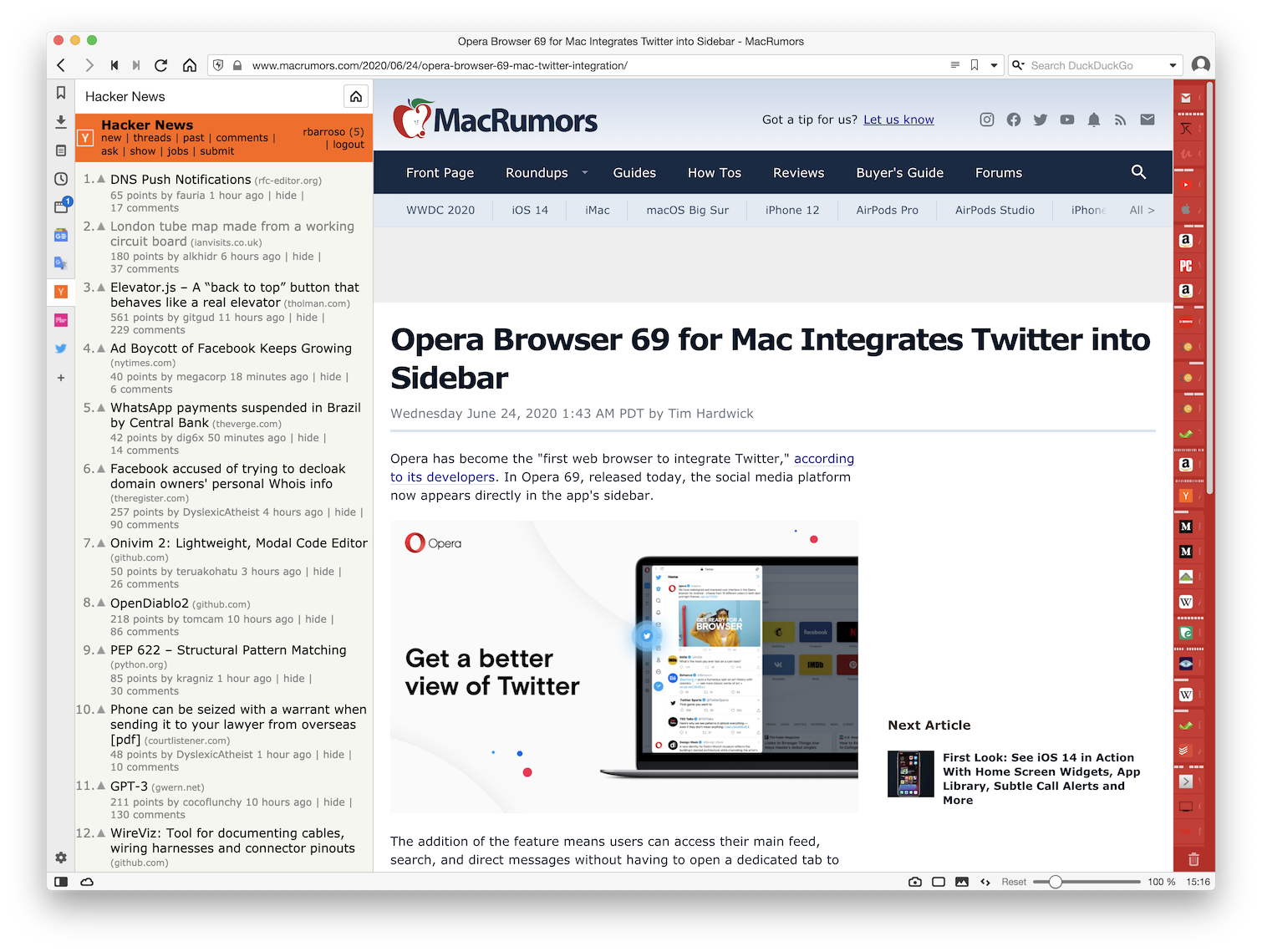Open MacRumors Facebook page icon
1262x952 pixels.
point(1014,120)
